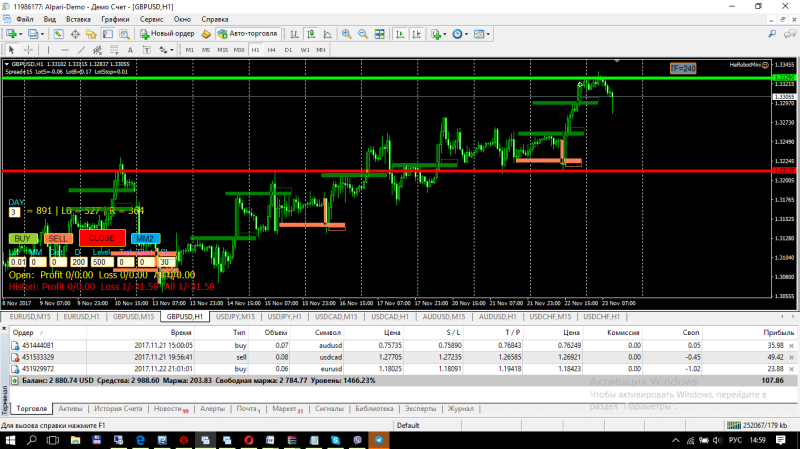800x449 pixels.
Task: Zoom in on the chart
Action: coord(346,34)
